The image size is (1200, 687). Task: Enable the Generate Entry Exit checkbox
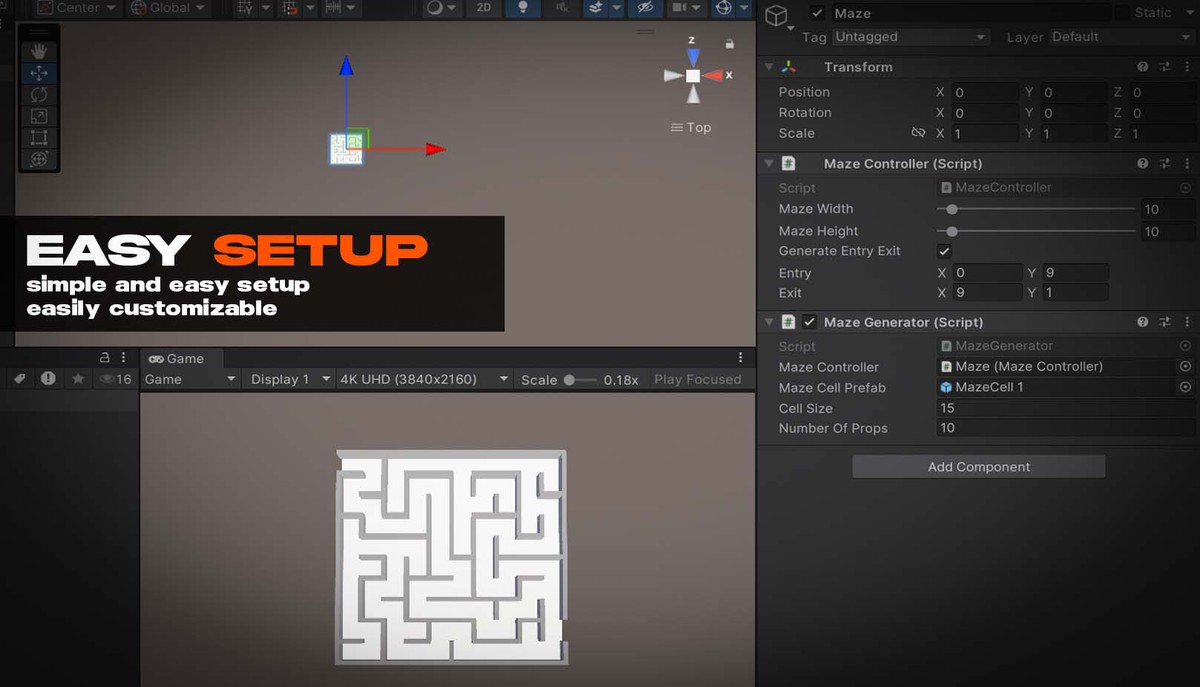(x=944, y=251)
